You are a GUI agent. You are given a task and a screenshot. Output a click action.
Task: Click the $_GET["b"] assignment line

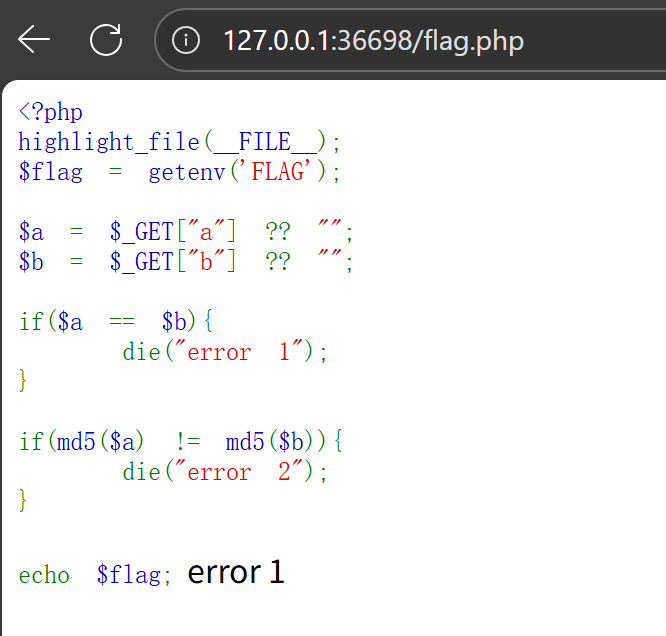186,263
